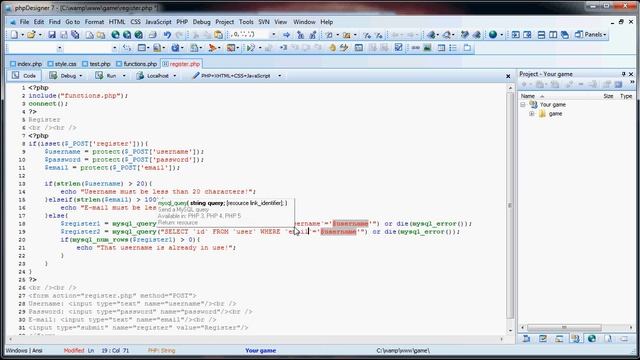This screenshot has width=640, height=360.
Task: Select the register.php tab
Action: tap(181, 64)
